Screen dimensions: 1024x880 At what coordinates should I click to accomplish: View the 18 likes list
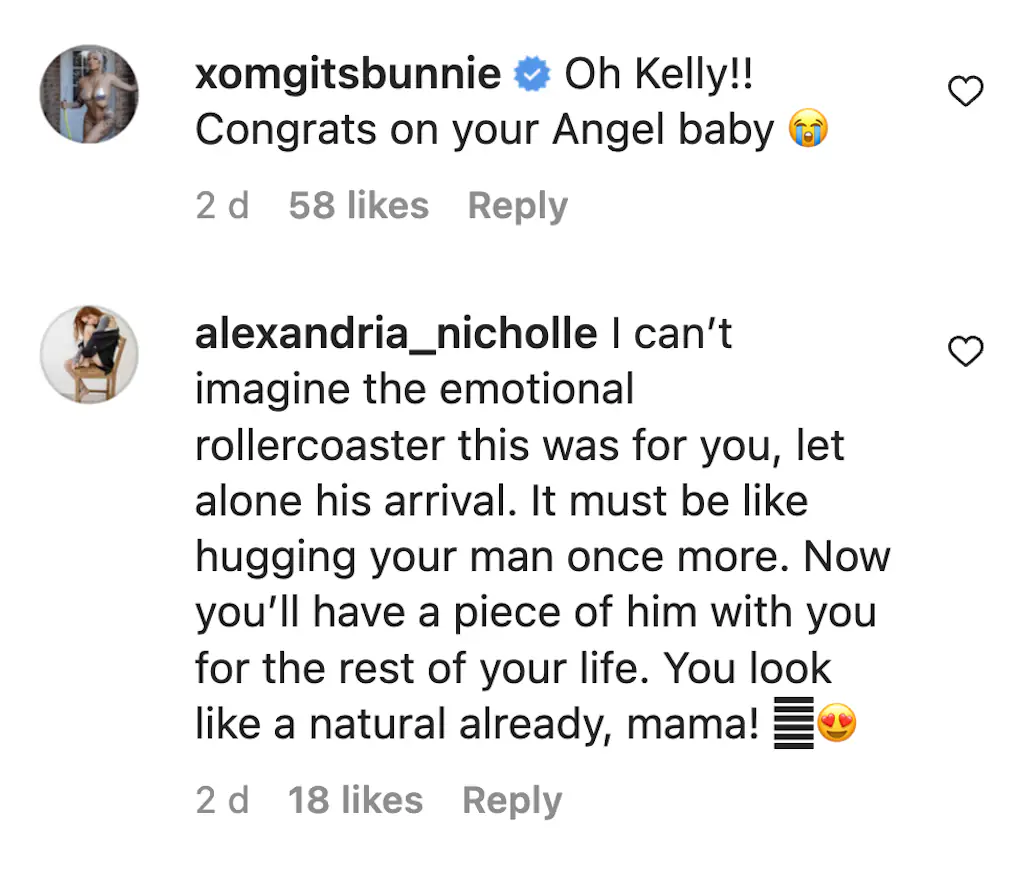(x=355, y=800)
